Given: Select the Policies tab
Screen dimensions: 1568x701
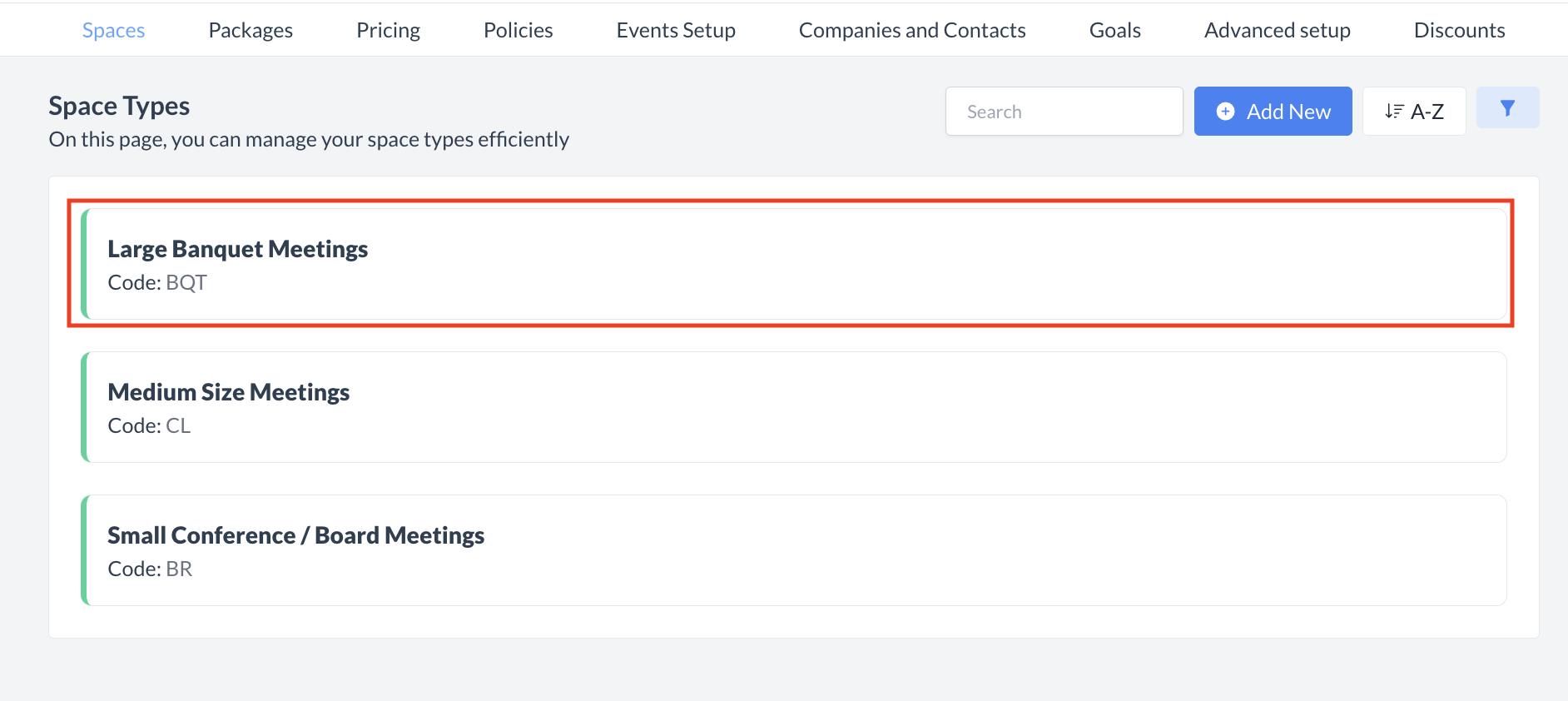Looking at the screenshot, I should (x=518, y=30).
